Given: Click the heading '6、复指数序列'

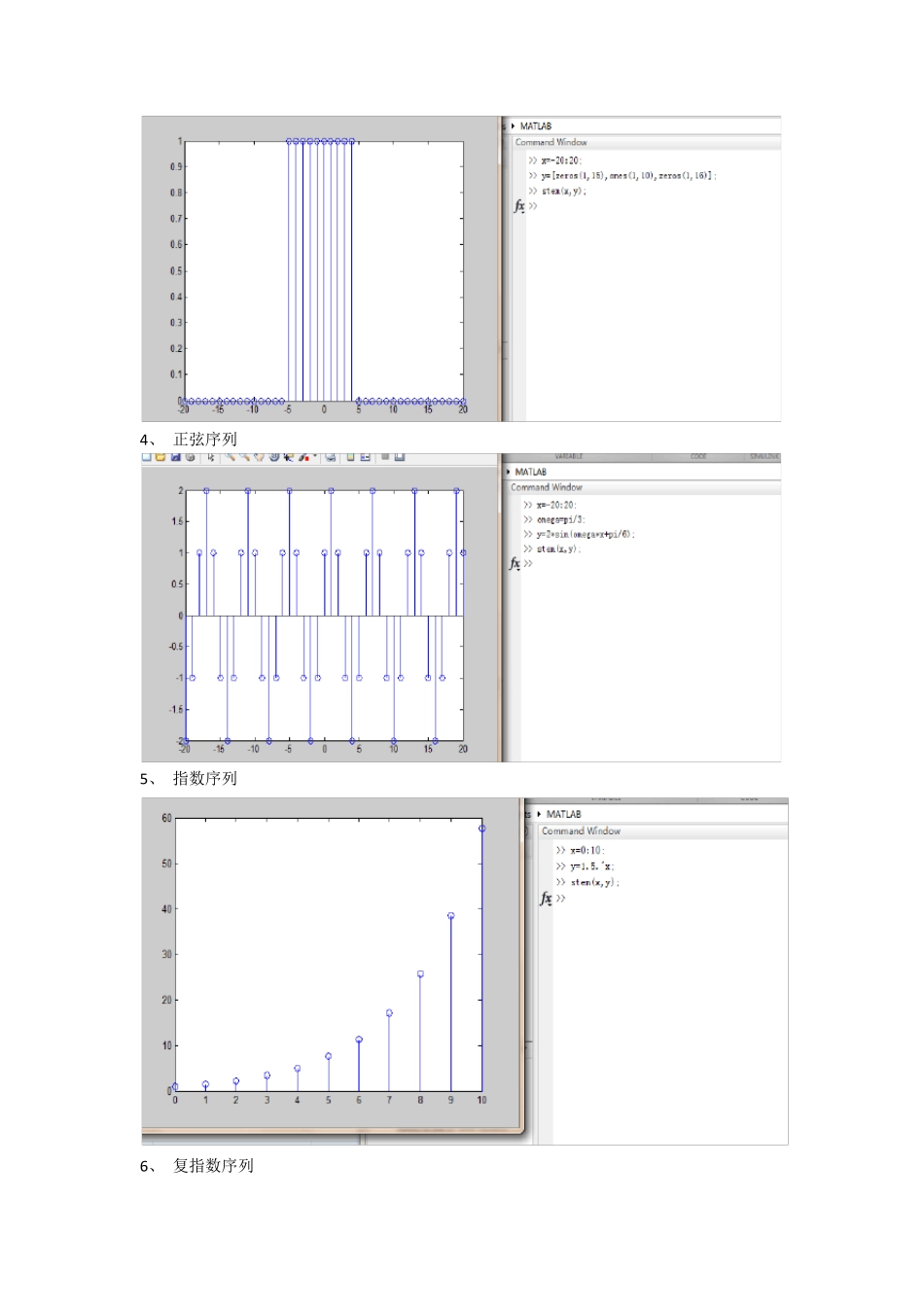Looking at the screenshot, I should [x=197, y=1166].
